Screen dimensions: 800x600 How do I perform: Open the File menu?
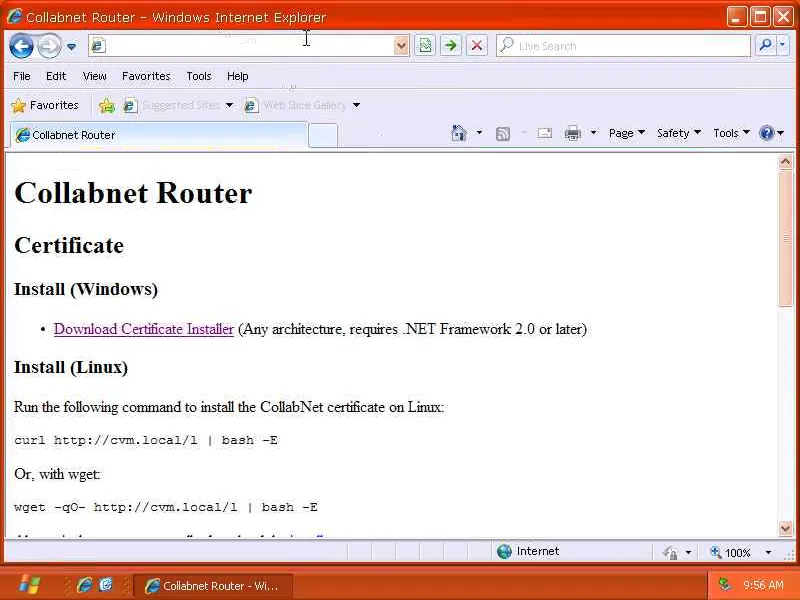tap(21, 76)
